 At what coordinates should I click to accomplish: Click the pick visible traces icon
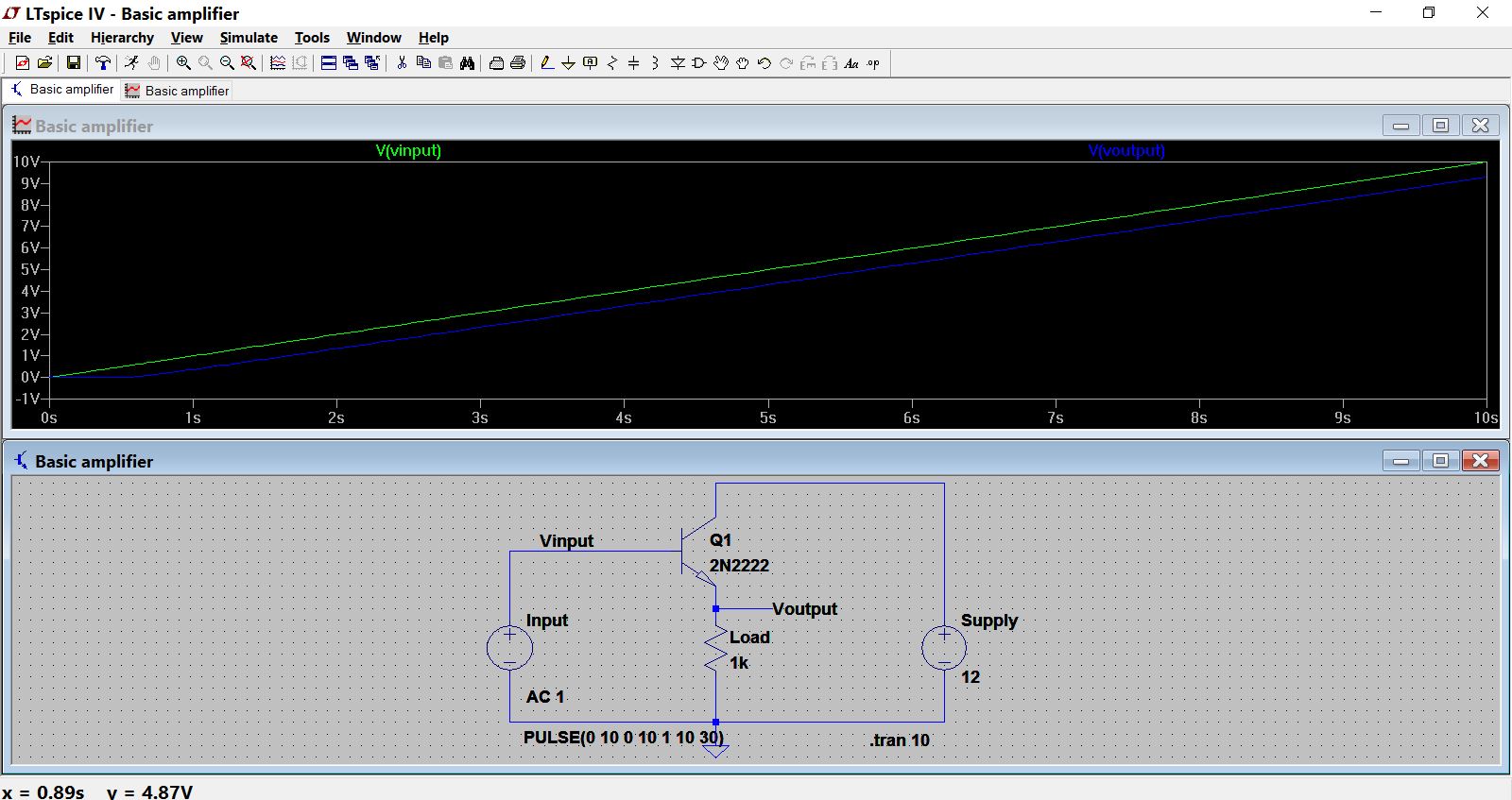click(278, 63)
